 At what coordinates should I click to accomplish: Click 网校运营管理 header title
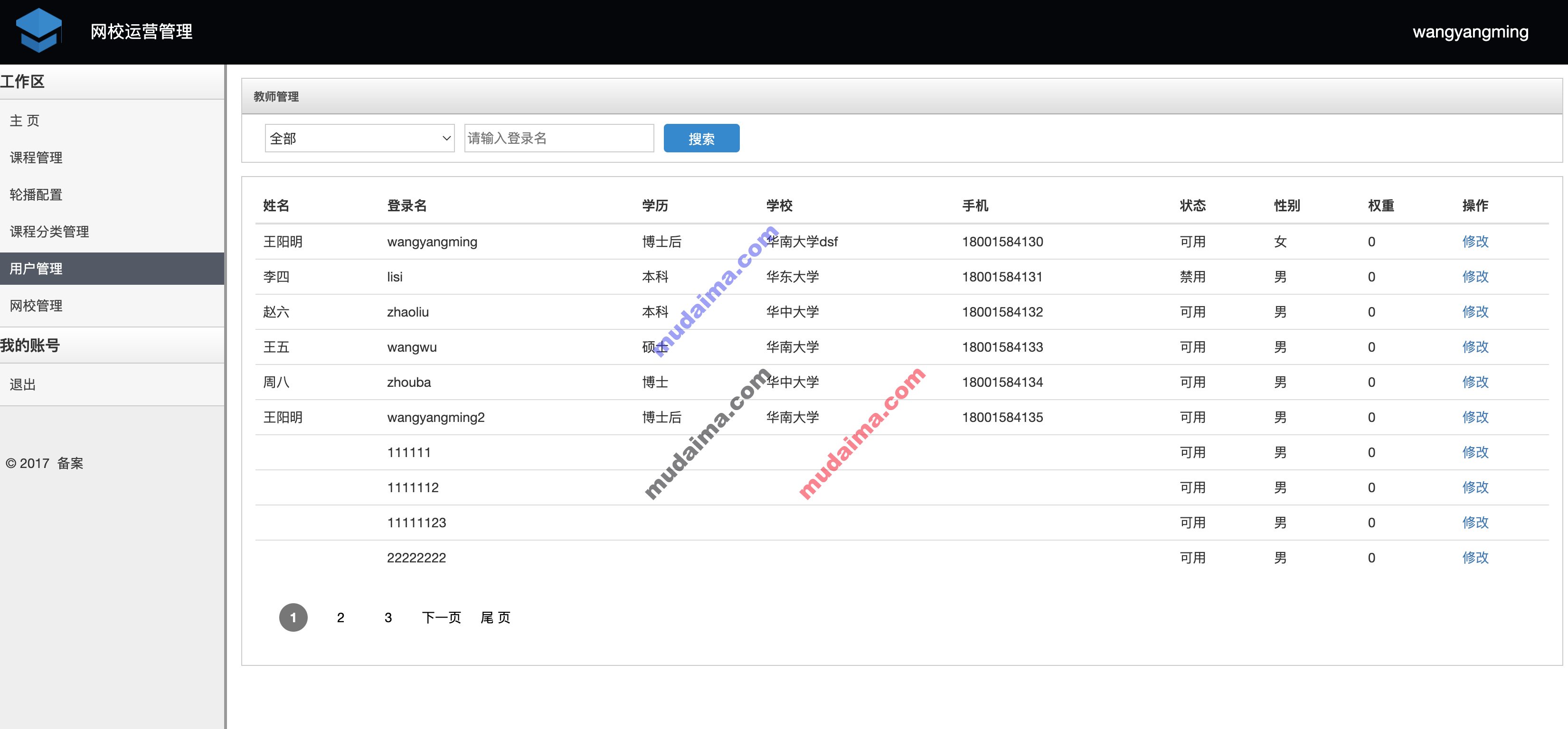tap(141, 32)
